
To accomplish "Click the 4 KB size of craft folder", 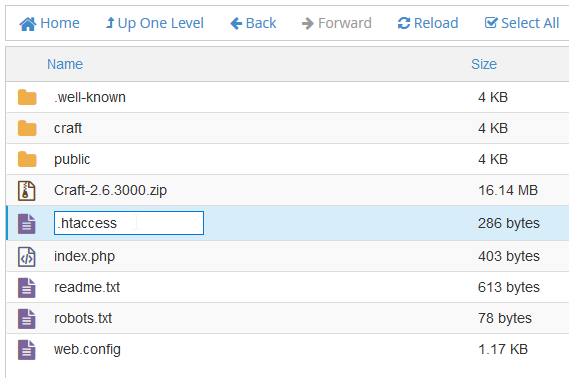I will coord(493,128).
